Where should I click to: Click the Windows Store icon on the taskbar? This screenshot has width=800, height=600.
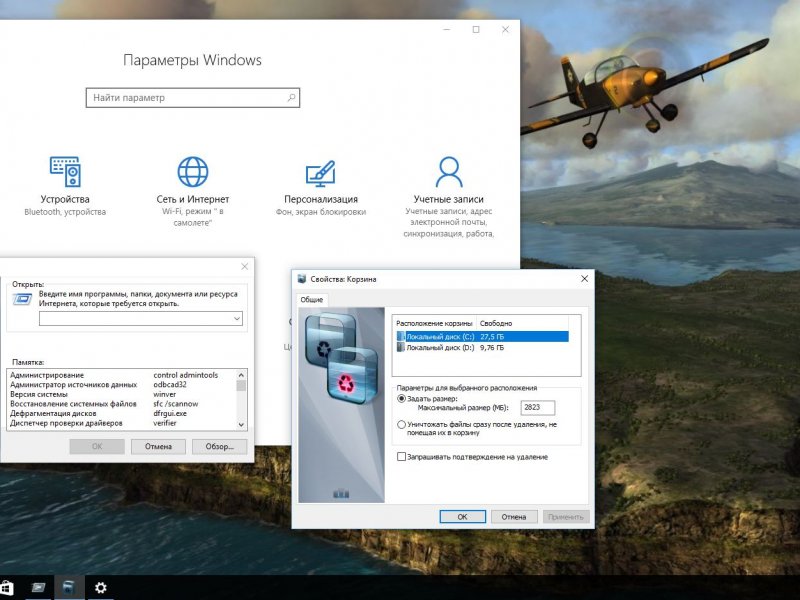click(6, 588)
